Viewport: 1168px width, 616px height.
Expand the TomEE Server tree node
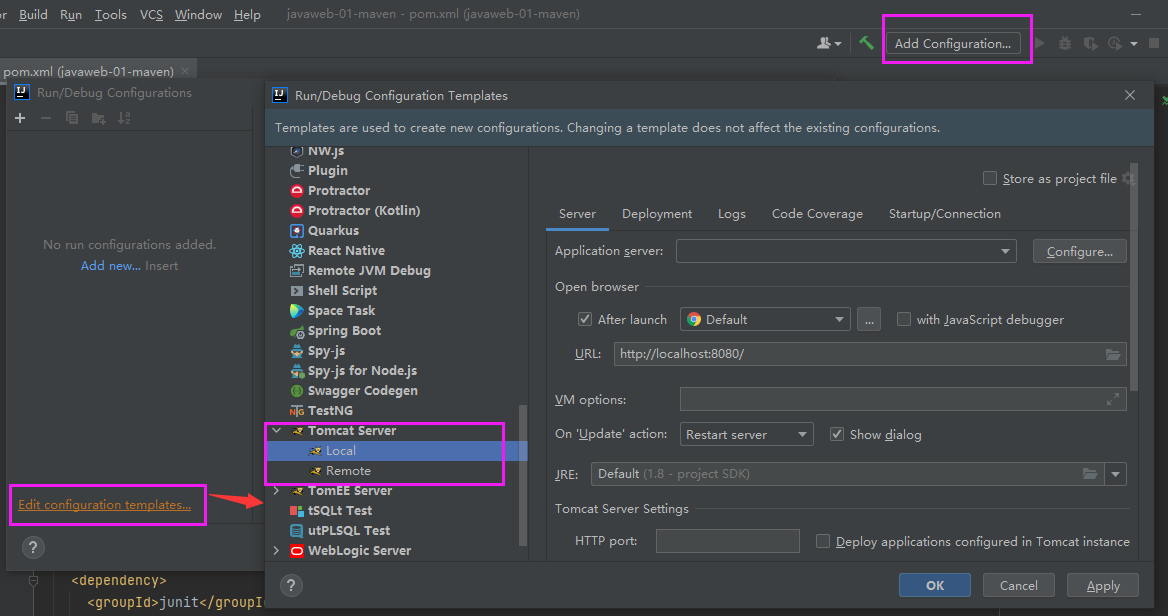[x=276, y=491]
